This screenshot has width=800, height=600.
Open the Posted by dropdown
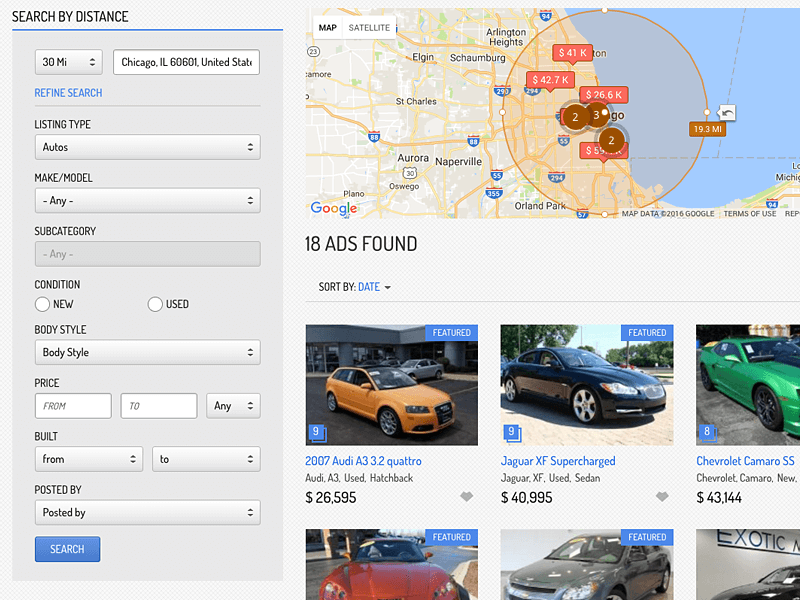tap(147, 513)
